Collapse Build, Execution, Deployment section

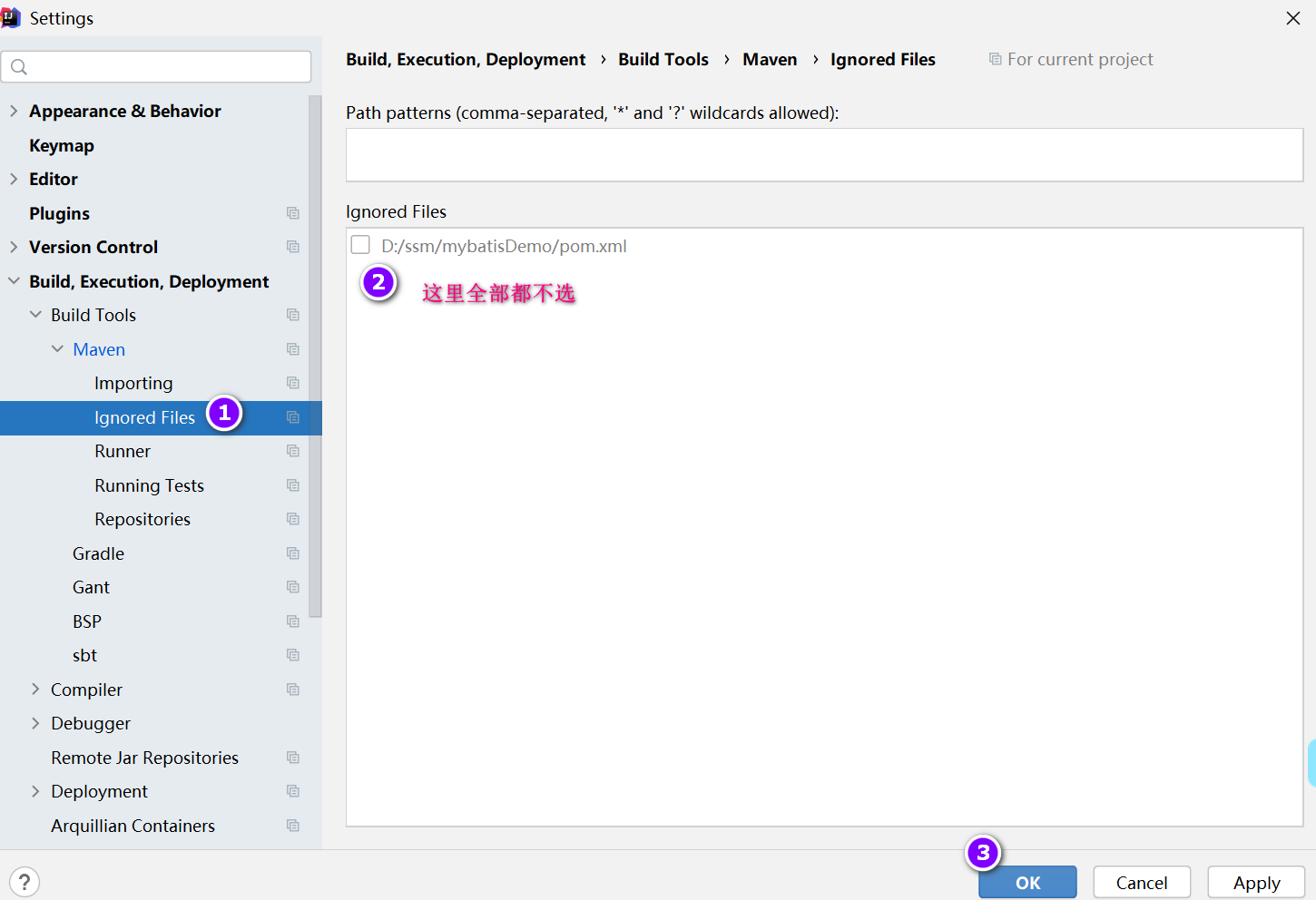click(14, 281)
